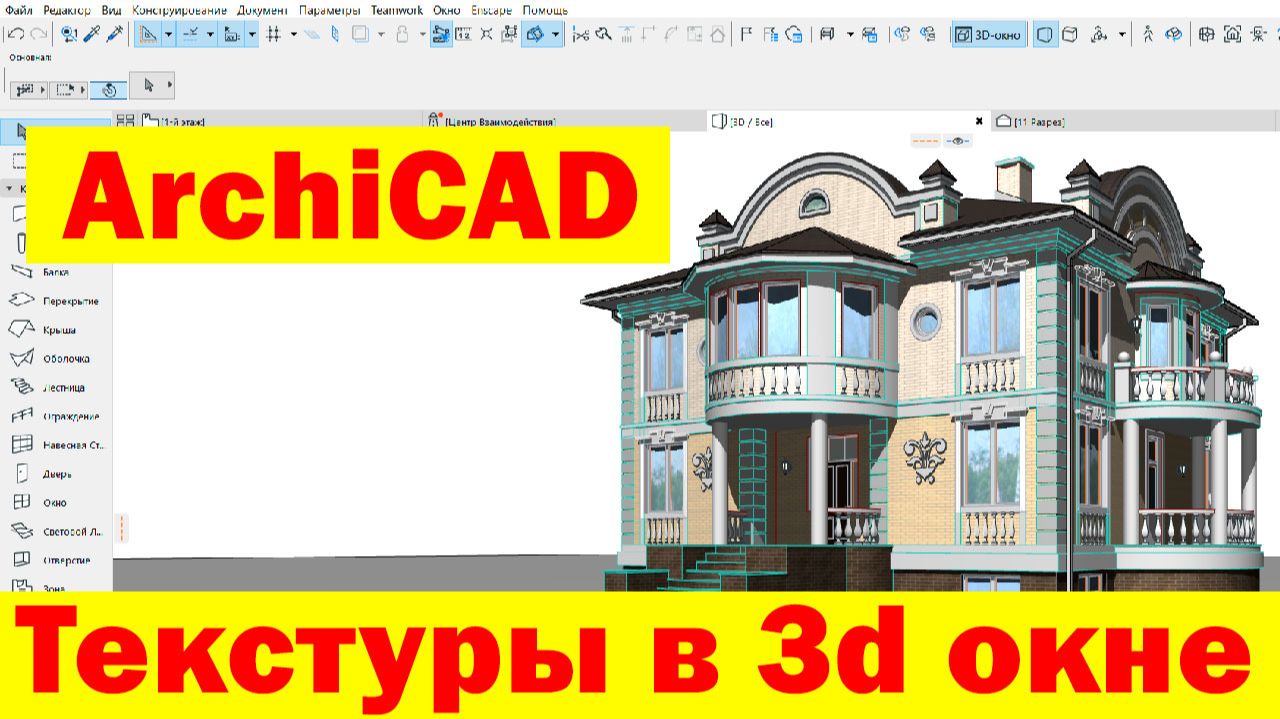Image resolution: width=1280 pixels, height=719 pixels.
Task: Open the Документ menu
Action: pyautogui.click(x=263, y=10)
